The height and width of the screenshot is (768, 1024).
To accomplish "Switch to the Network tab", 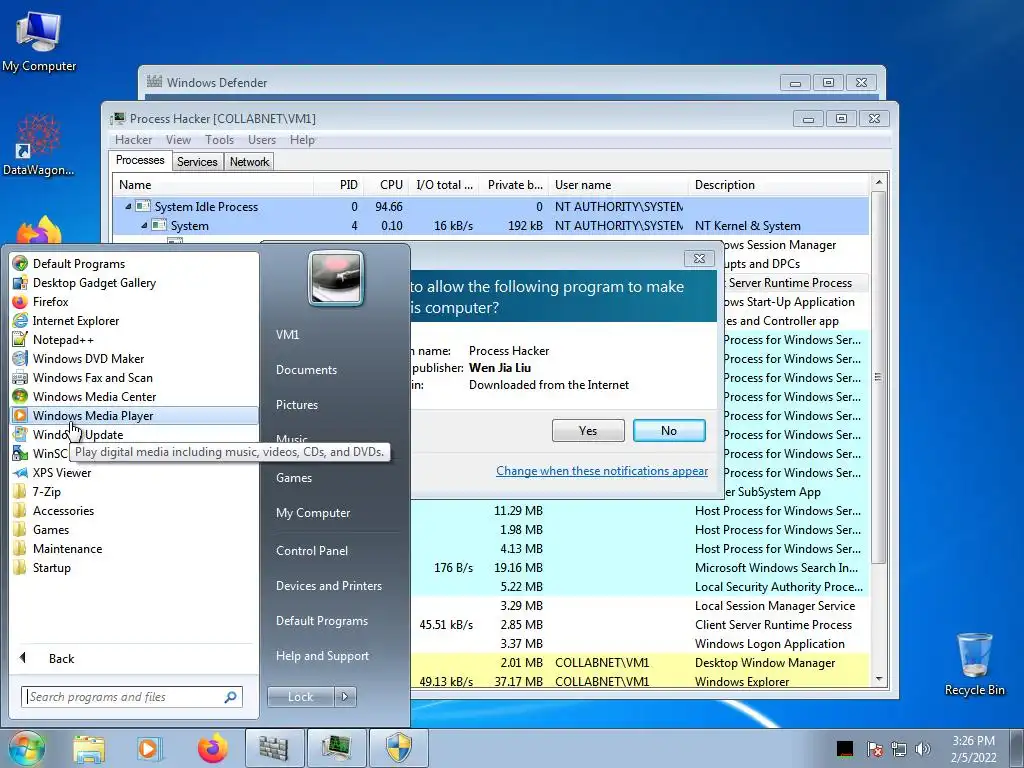I will tap(249, 161).
